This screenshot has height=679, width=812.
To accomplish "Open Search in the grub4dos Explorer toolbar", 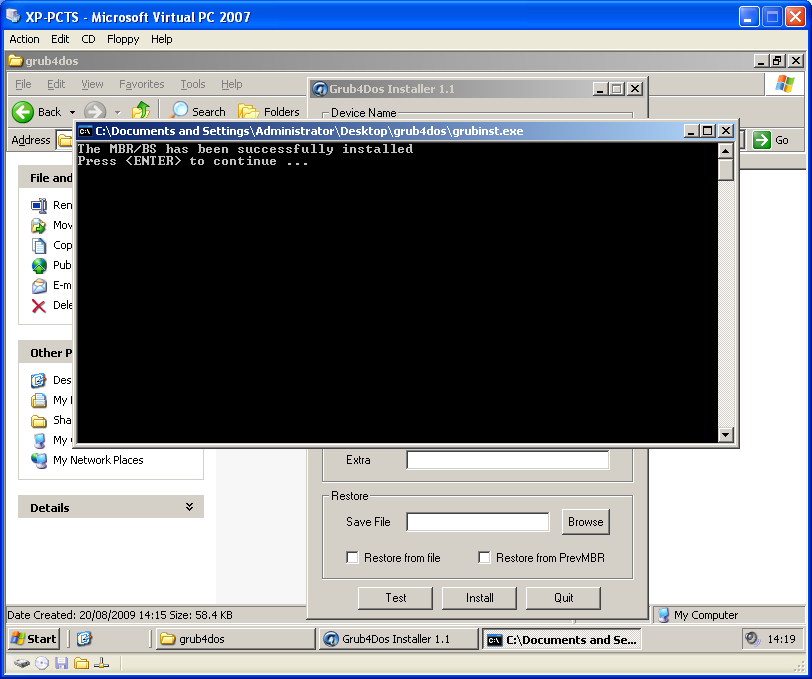I will pos(198,111).
